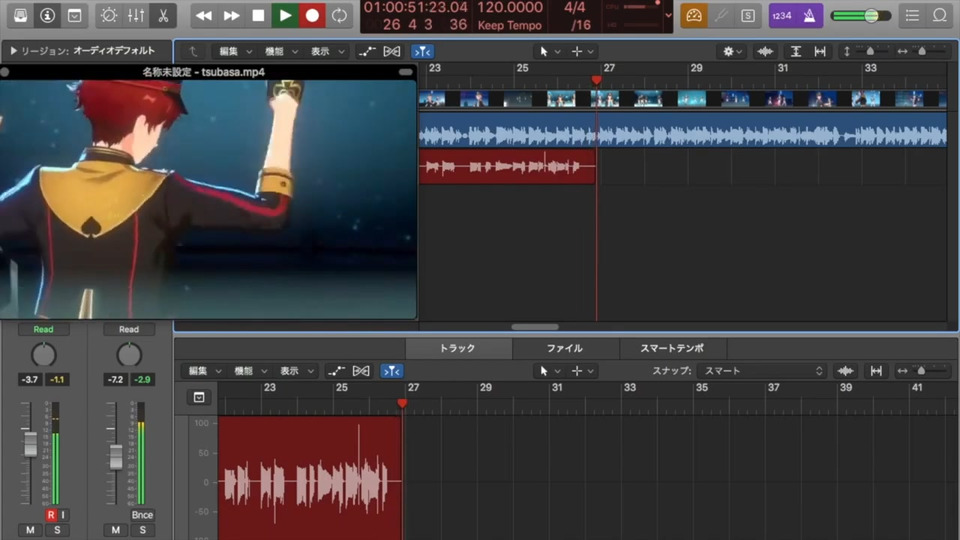The height and width of the screenshot is (540, 960).
Task: Open the 機能 menu in the tracks area
Action: point(281,51)
